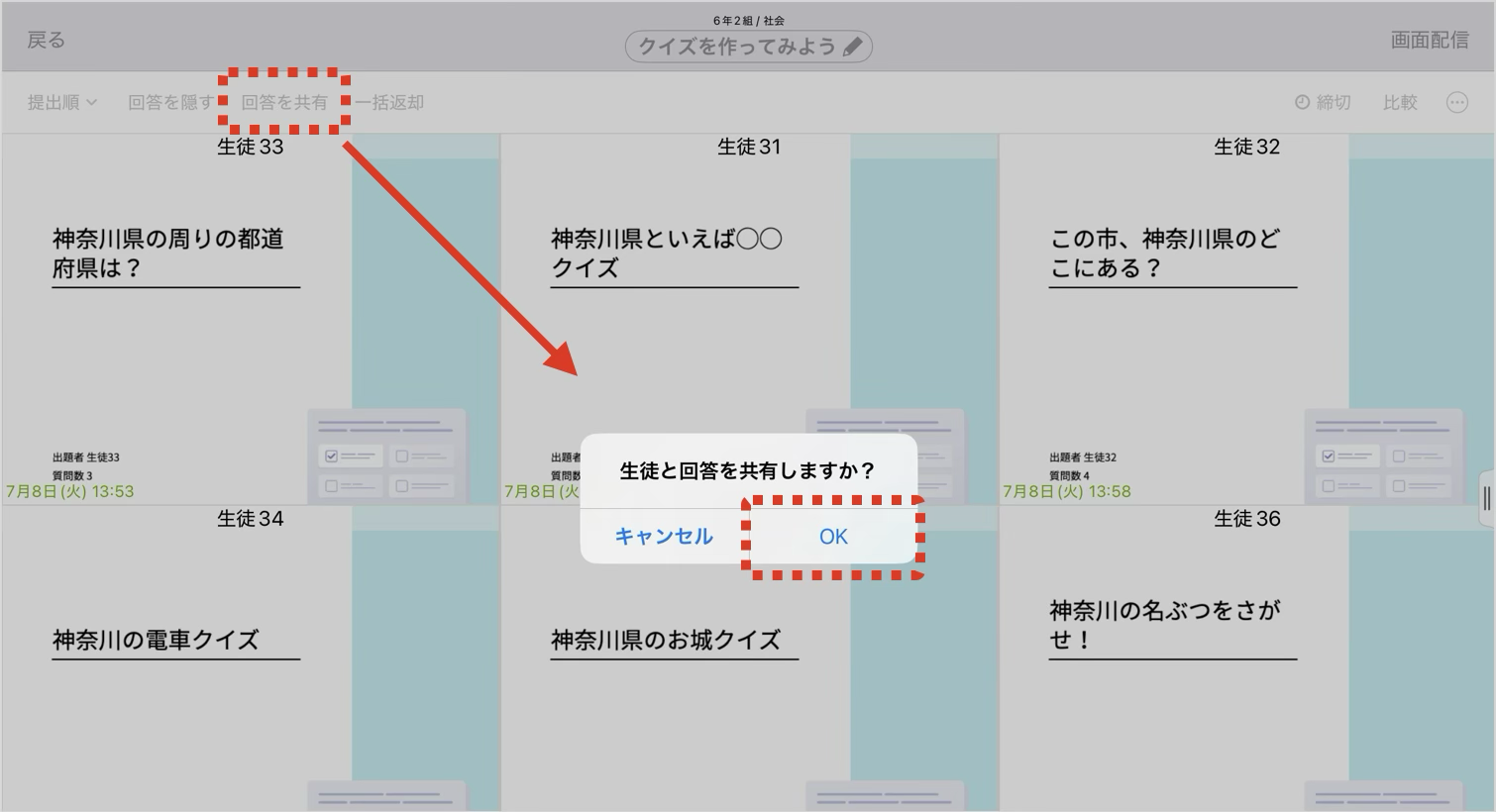
Task: Start 画面配信 screen broadcast
Action: (x=1429, y=40)
